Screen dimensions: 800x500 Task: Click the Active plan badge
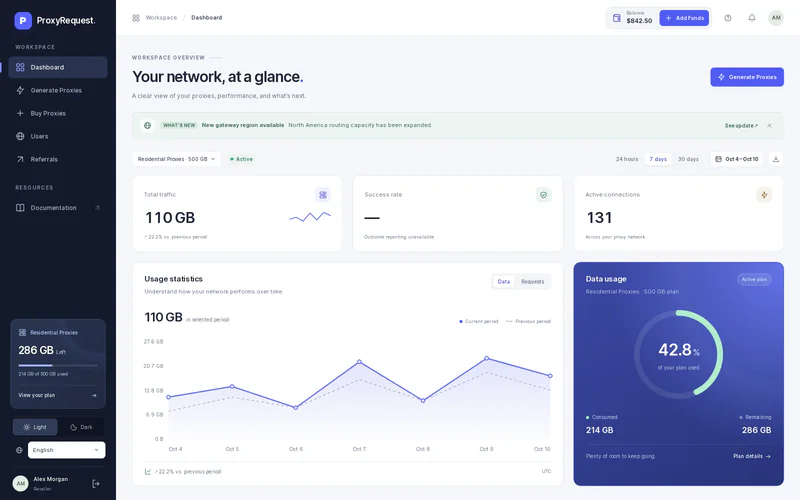point(754,280)
